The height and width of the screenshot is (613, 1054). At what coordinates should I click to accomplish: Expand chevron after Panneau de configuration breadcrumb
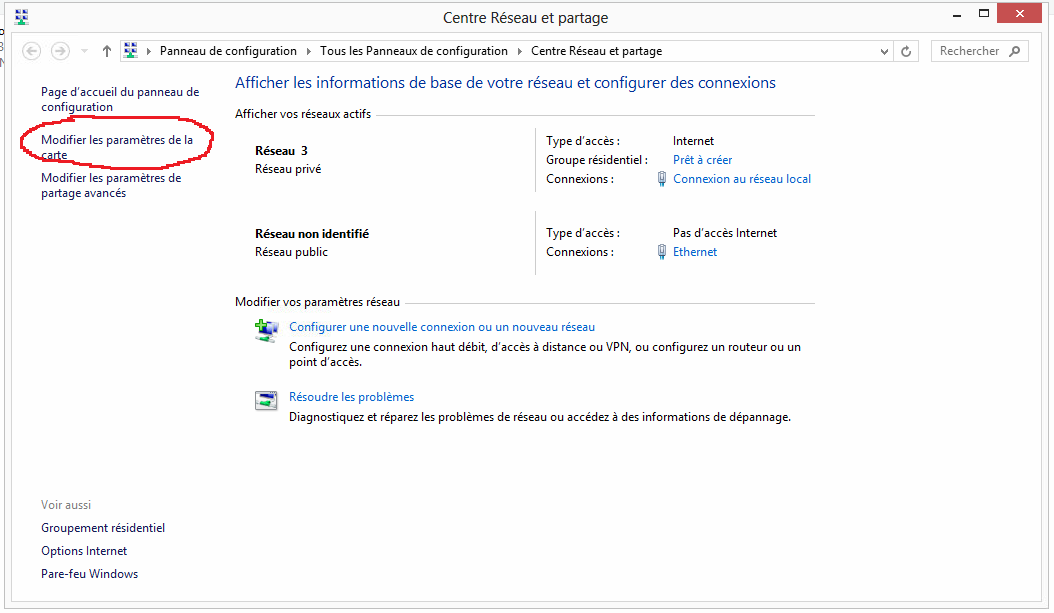point(309,51)
